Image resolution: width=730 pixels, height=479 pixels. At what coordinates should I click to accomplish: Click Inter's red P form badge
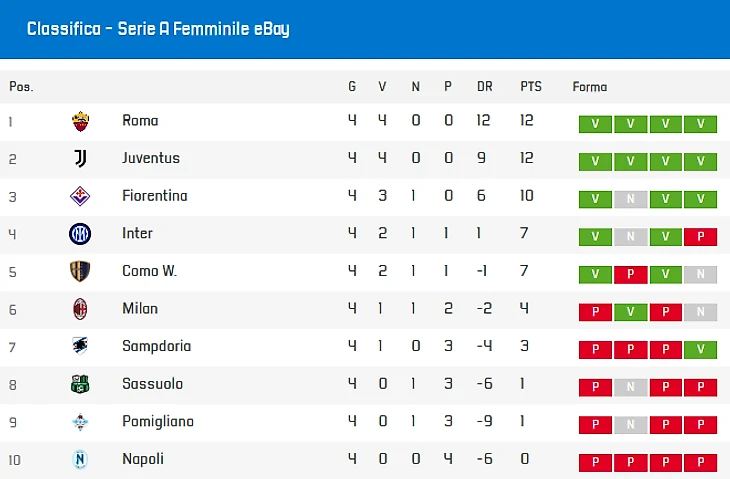[701, 237]
